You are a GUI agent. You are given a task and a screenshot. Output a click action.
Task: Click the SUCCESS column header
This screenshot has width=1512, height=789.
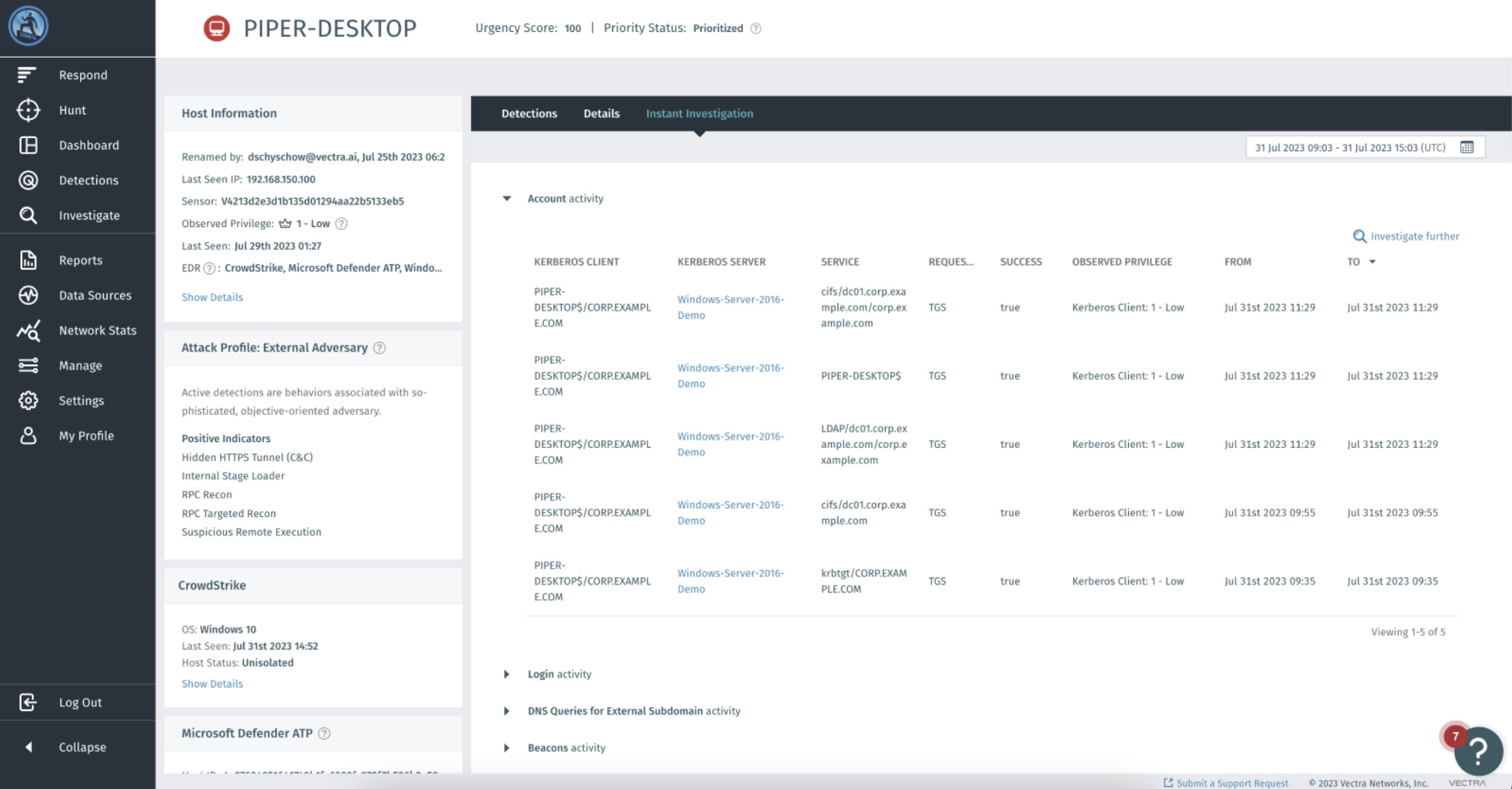[x=1021, y=262]
